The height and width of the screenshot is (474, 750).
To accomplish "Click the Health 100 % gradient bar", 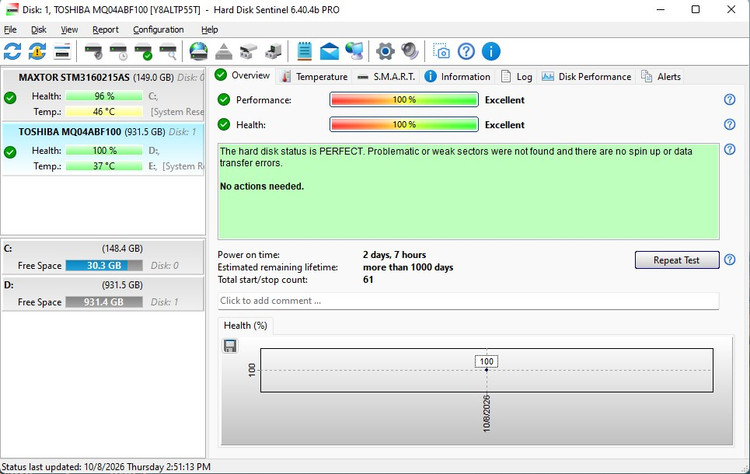I will [404, 124].
